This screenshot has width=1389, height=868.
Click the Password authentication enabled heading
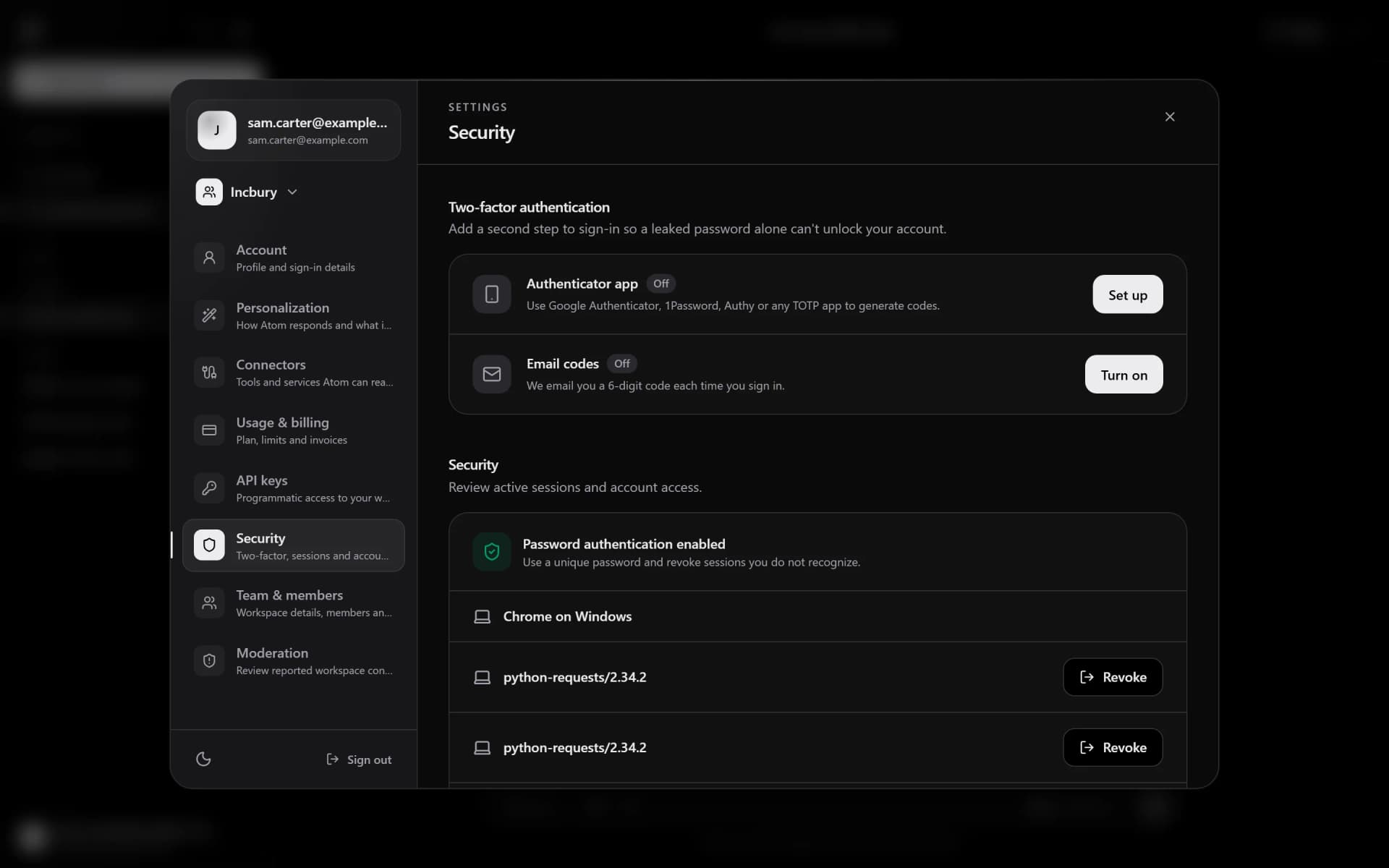tap(624, 544)
